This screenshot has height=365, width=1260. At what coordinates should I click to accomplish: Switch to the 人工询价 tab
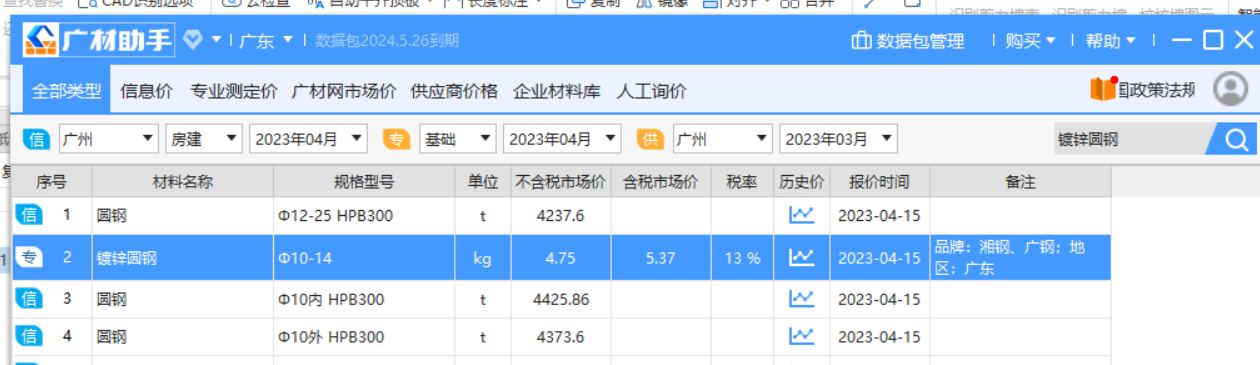tap(651, 91)
